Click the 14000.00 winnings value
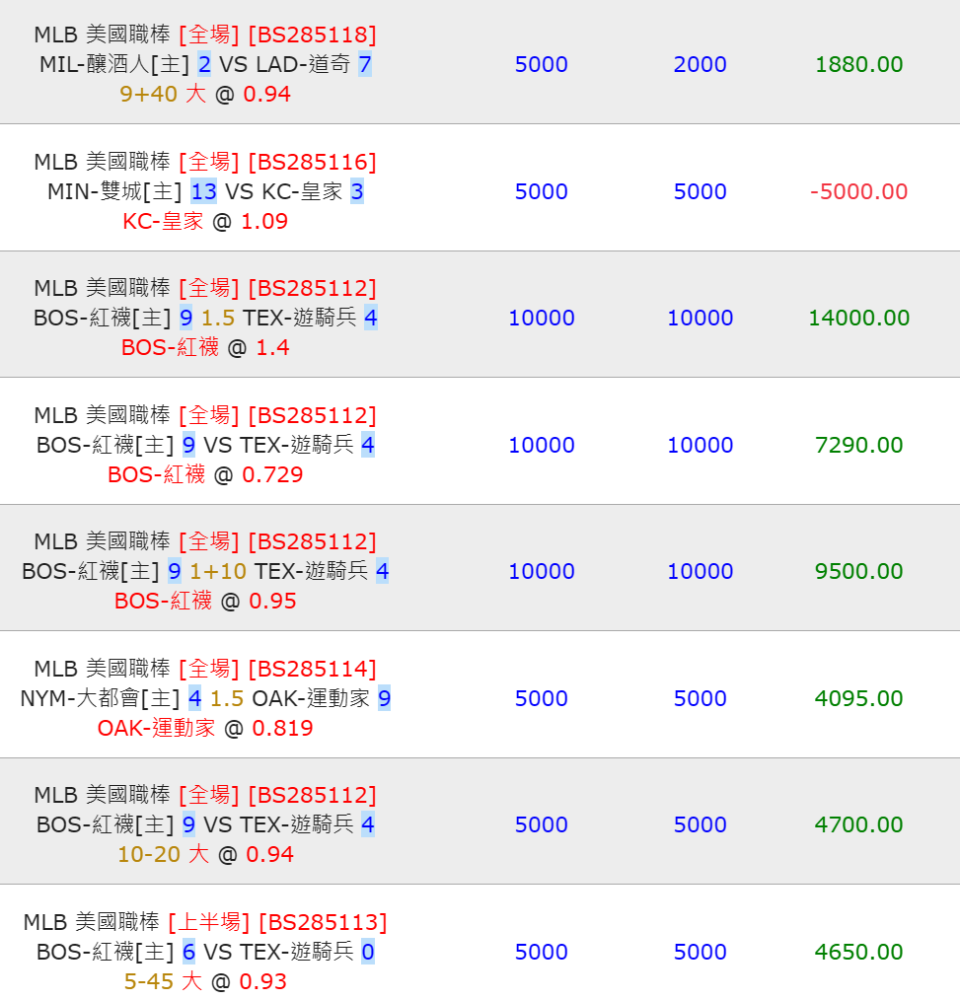Screen dimensions: 960x1000 pyautogui.click(x=859, y=318)
